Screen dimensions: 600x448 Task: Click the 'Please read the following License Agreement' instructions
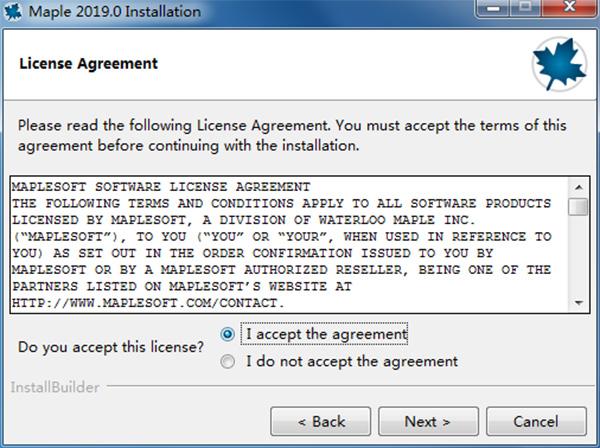[x=292, y=135]
